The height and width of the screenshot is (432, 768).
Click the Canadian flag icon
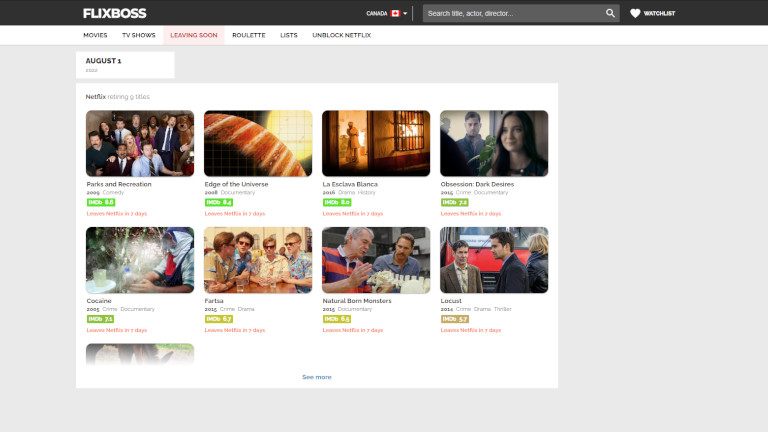(395, 13)
